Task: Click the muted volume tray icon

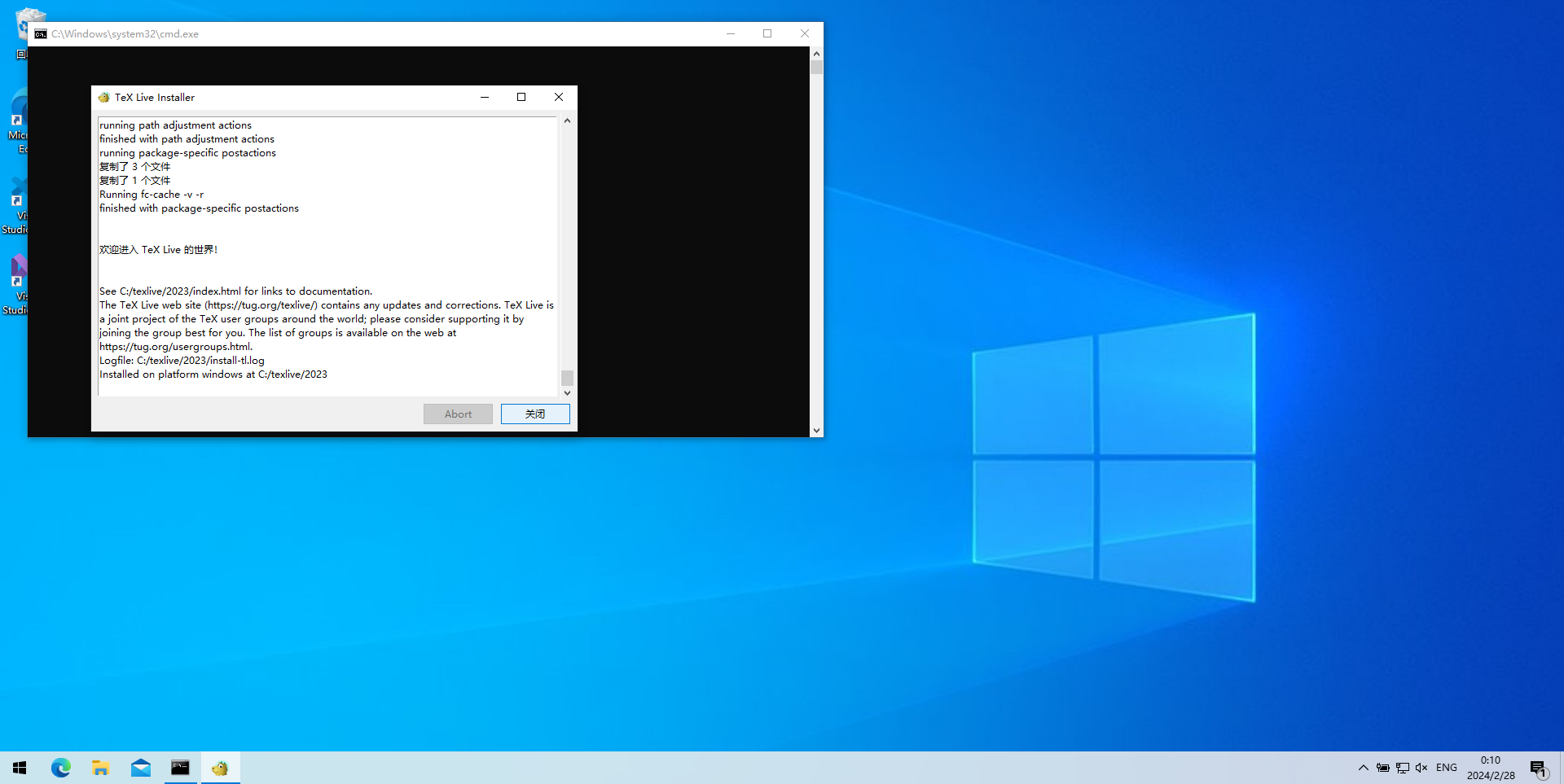Action: 1421,768
